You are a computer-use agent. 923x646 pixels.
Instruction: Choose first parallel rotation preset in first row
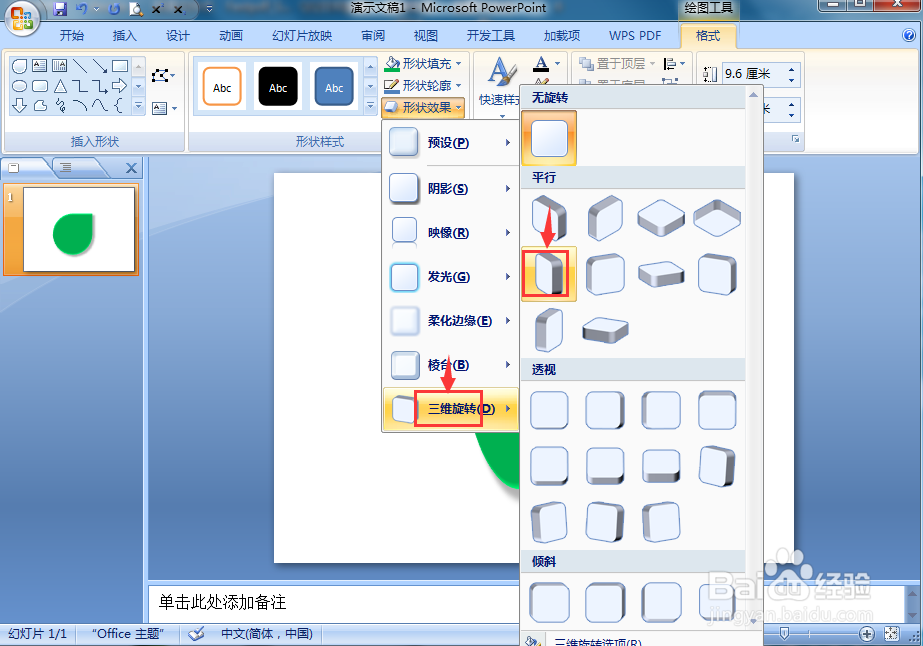point(549,218)
